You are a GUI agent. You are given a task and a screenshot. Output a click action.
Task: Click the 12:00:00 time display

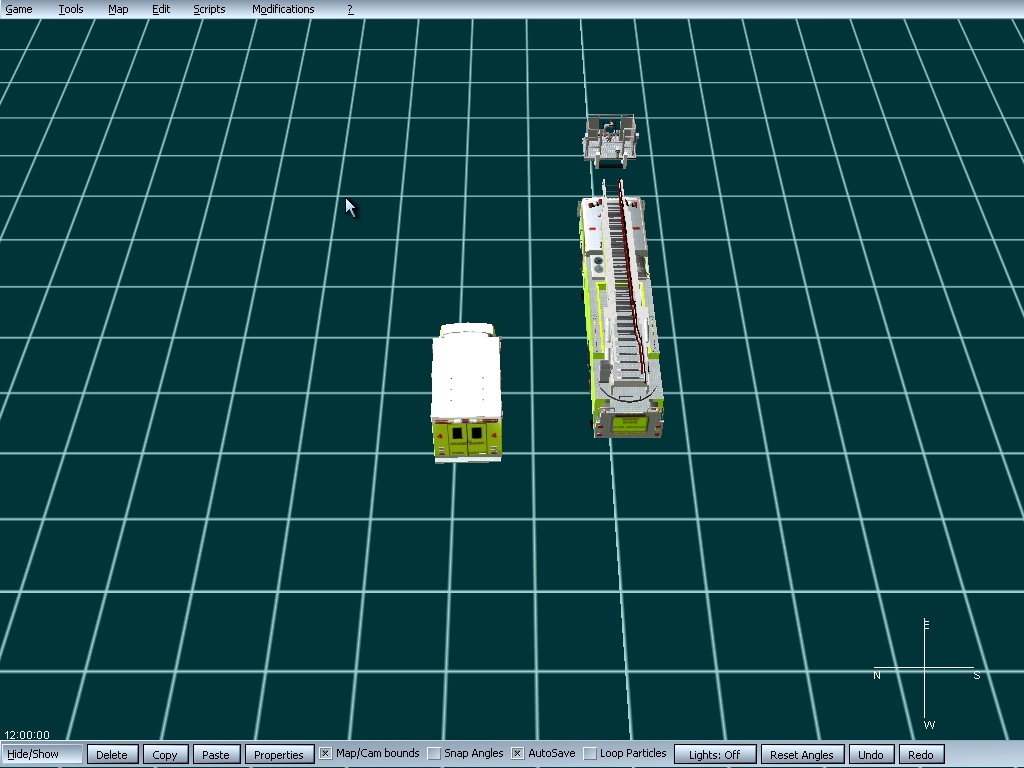[x=27, y=735]
